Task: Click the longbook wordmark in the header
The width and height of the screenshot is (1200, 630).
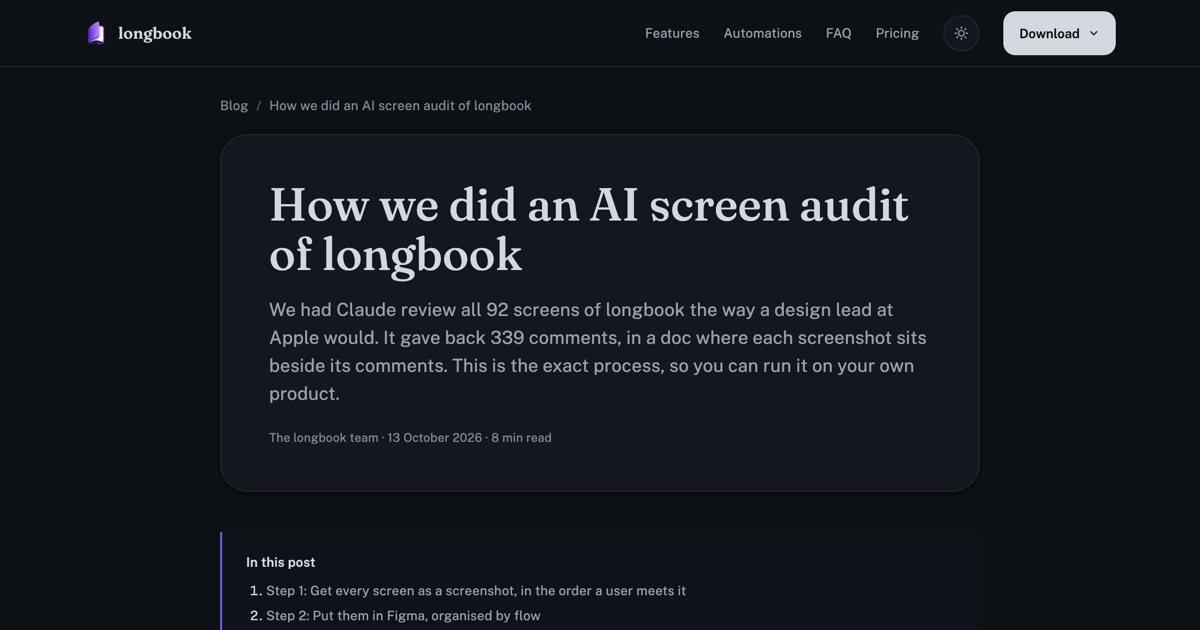Action: click(155, 33)
